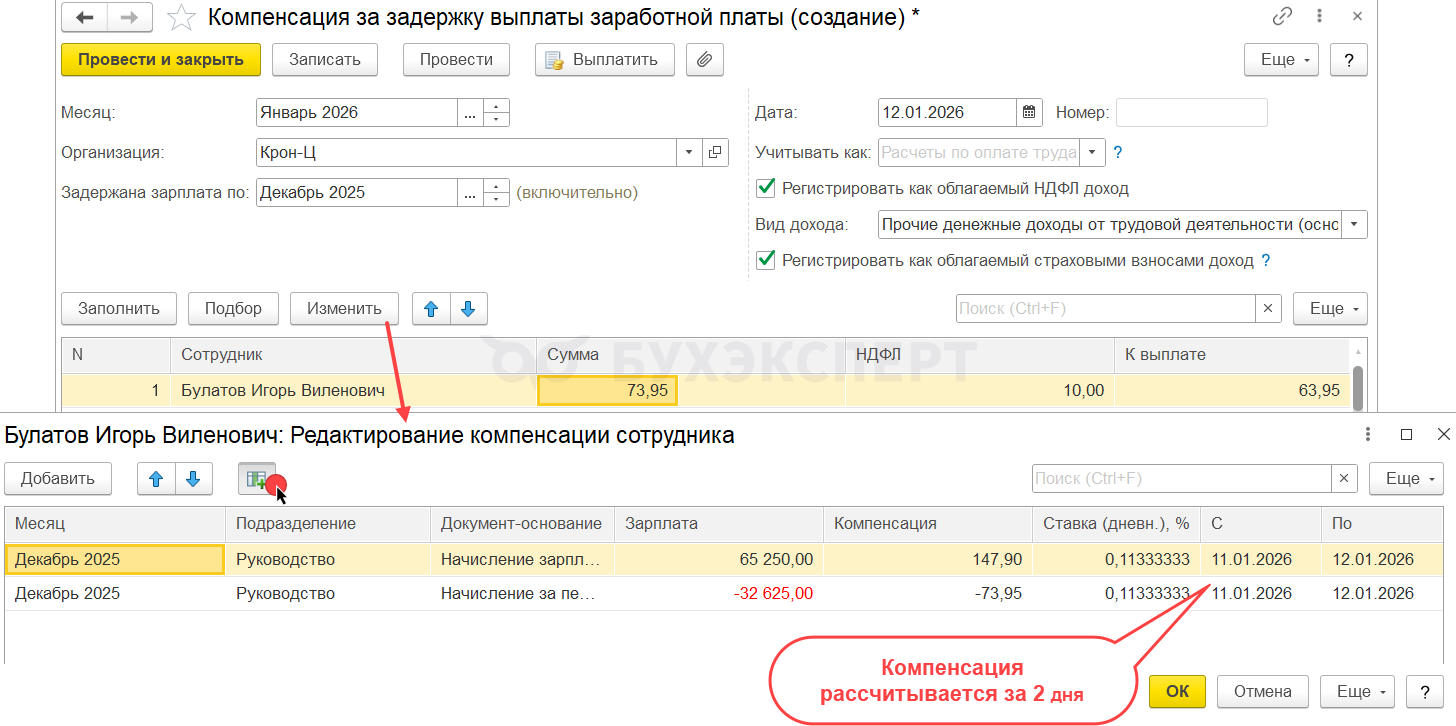Decrease Задержана зарплата по month with stepper
The width and height of the screenshot is (1456, 726).
point(497,200)
